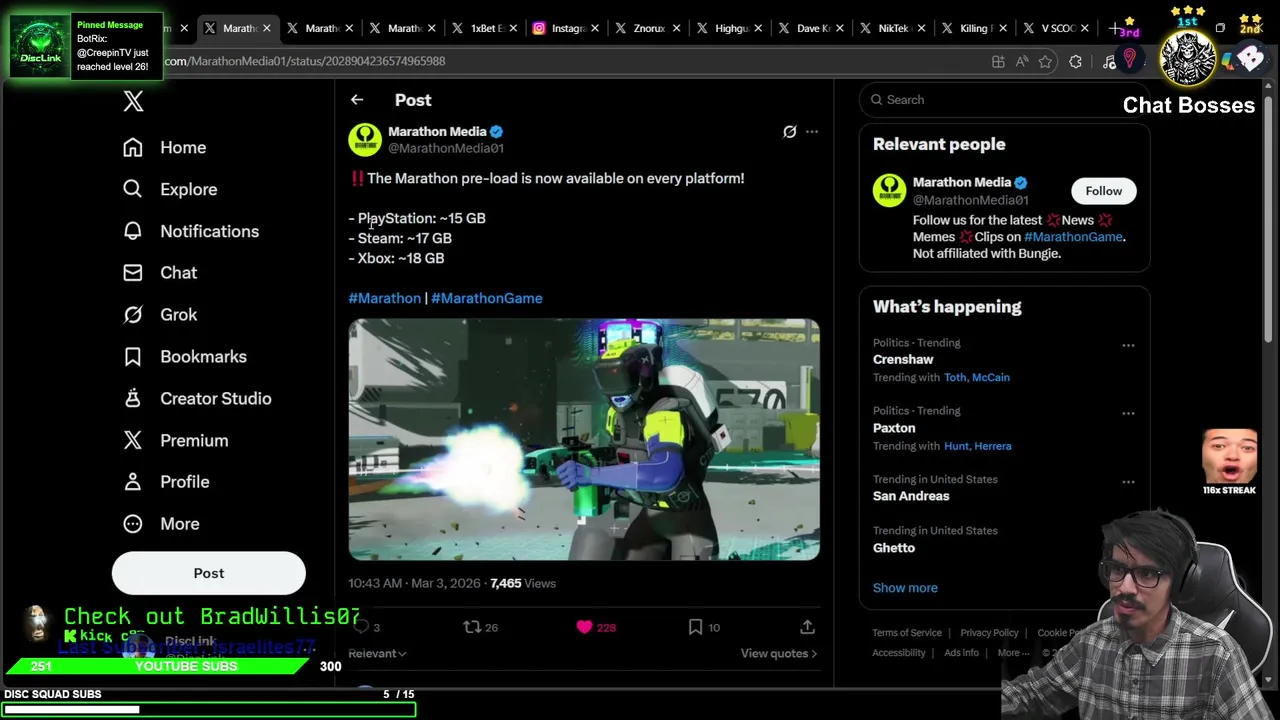Follow Marathon Media

pos(1104,191)
